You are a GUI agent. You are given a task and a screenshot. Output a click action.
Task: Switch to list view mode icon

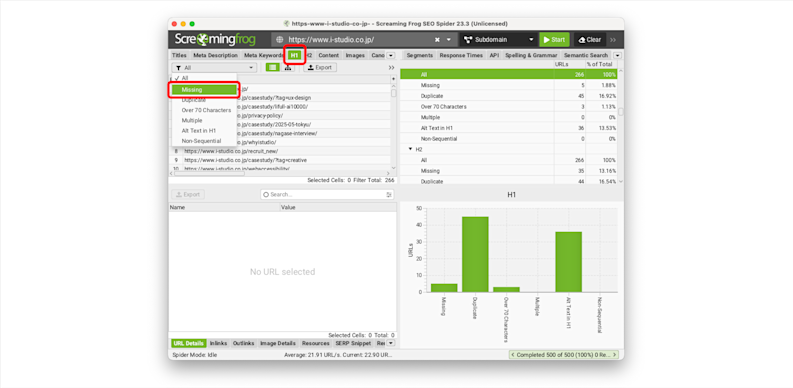point(273,67)
